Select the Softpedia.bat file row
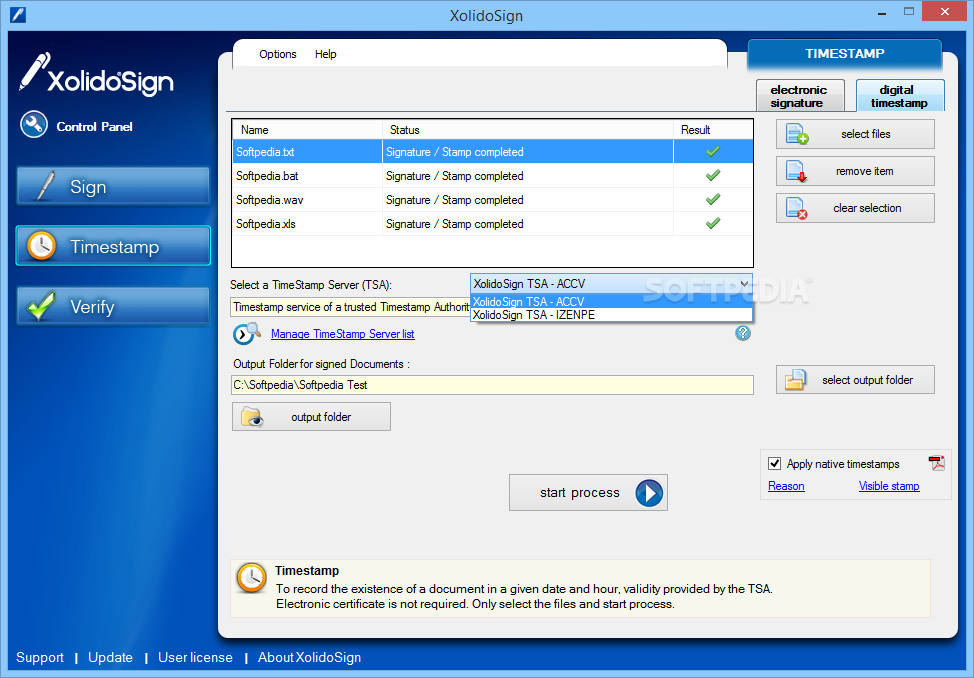This screenshot has height=678, width=974. click(x=493, y=176)
